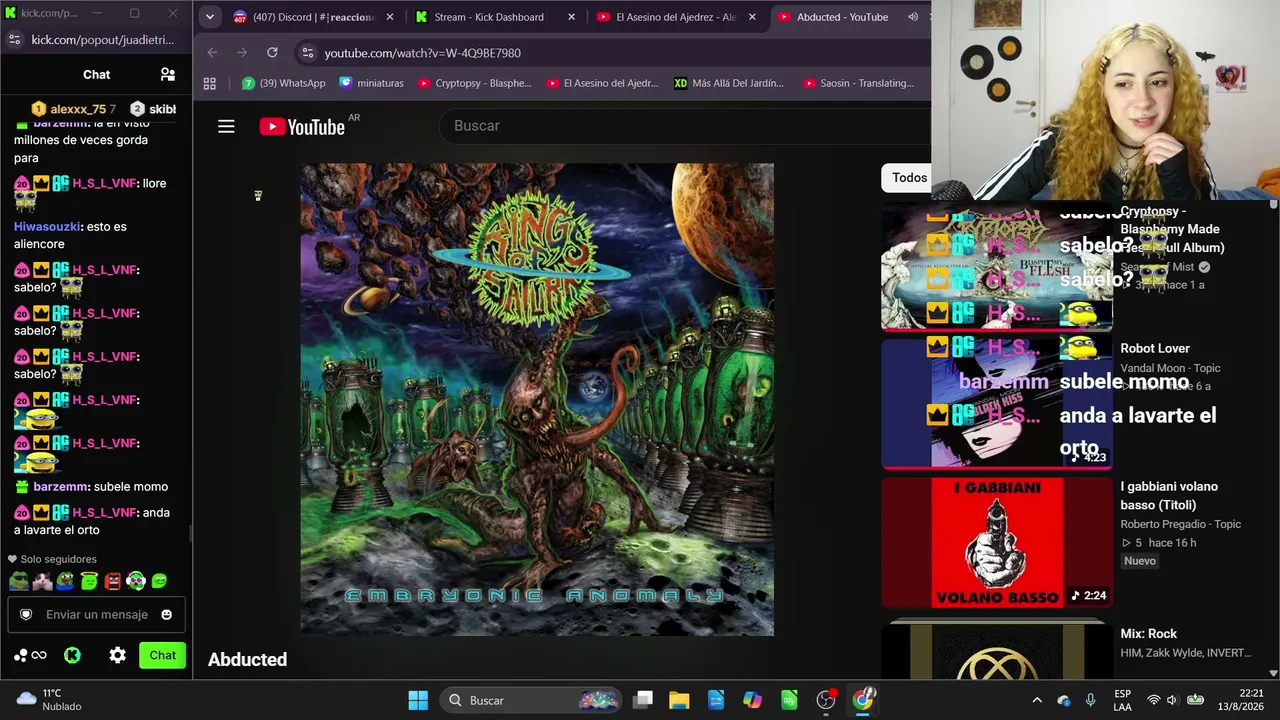Open Windows Start menu
This screenshot has height=720, width=1280.
click(x=418, y=700)
